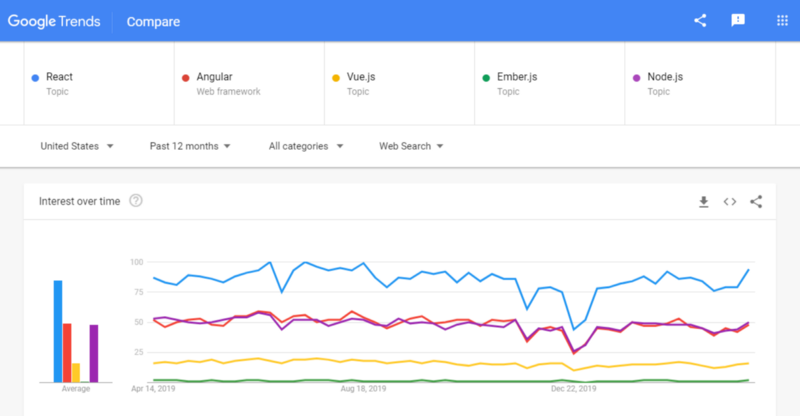Viewport: 800px width, 416px height.
Task: Click the Google Trends logo
Action: click(x=54, y=21)
